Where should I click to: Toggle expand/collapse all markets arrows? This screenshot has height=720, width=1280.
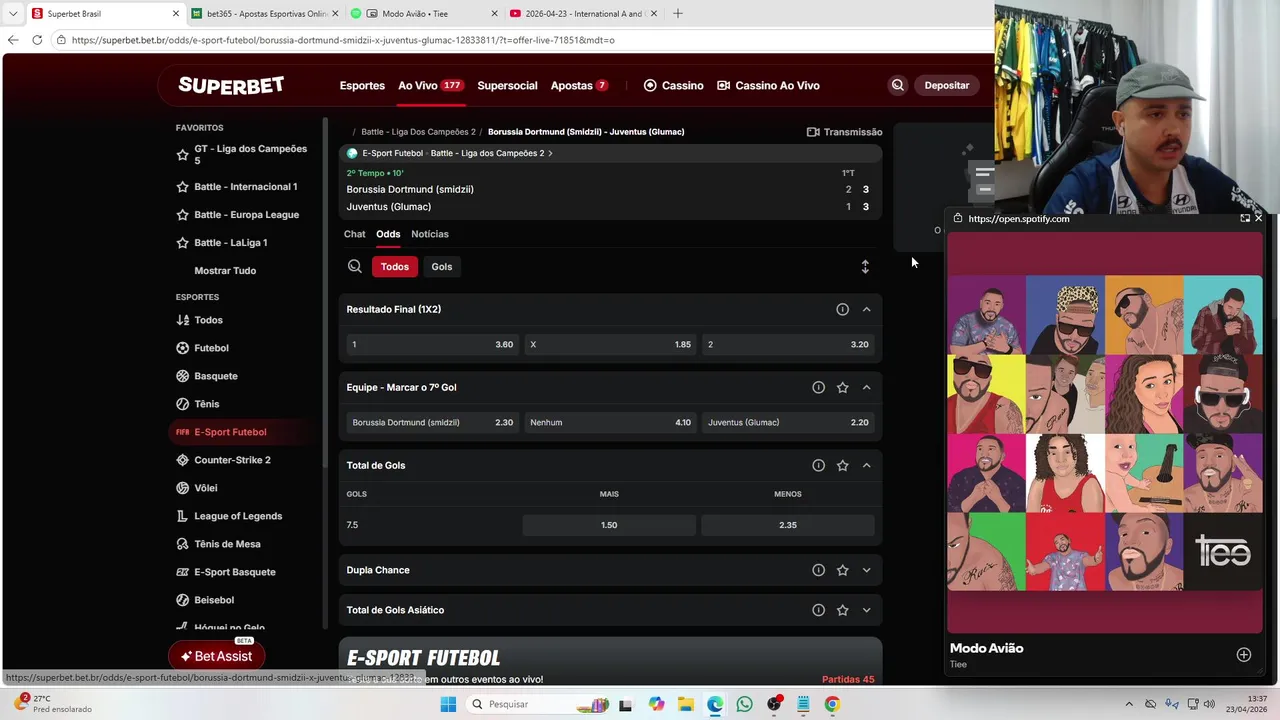[x=865, y=266]
